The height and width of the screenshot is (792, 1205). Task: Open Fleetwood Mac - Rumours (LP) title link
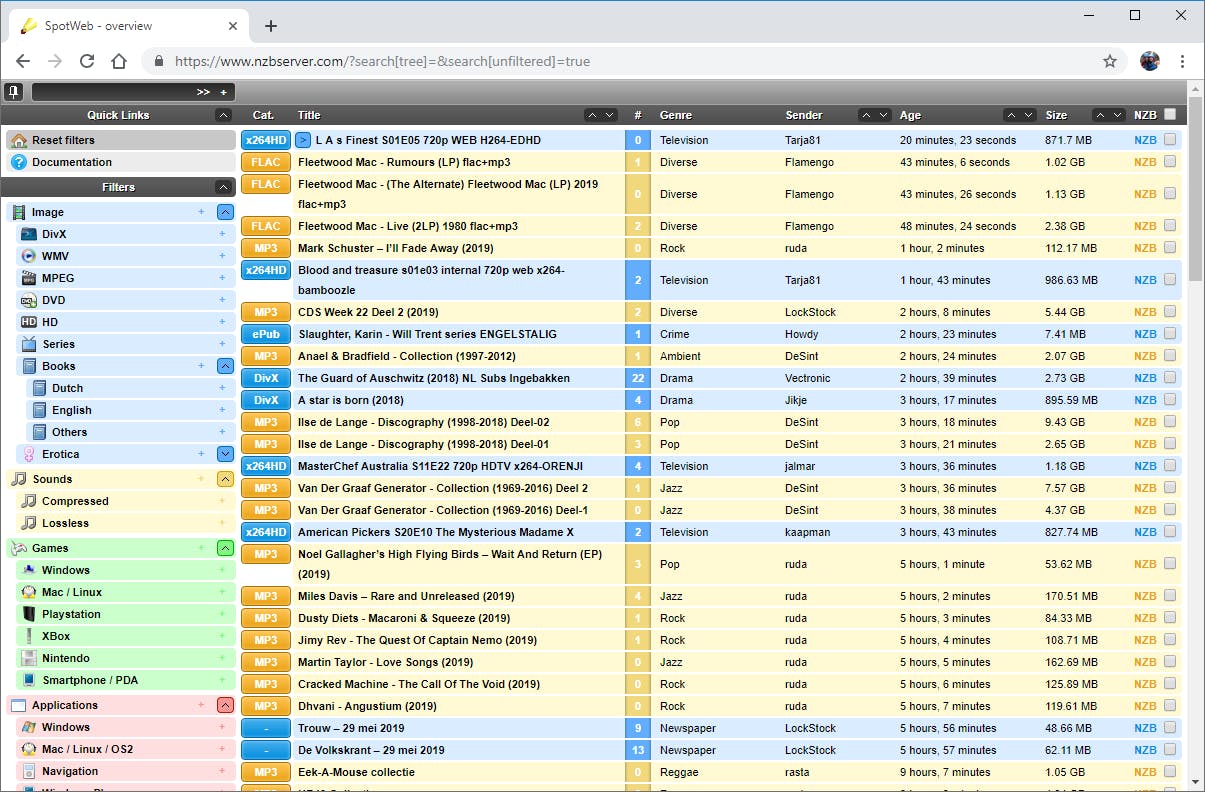tap(405, 162)
